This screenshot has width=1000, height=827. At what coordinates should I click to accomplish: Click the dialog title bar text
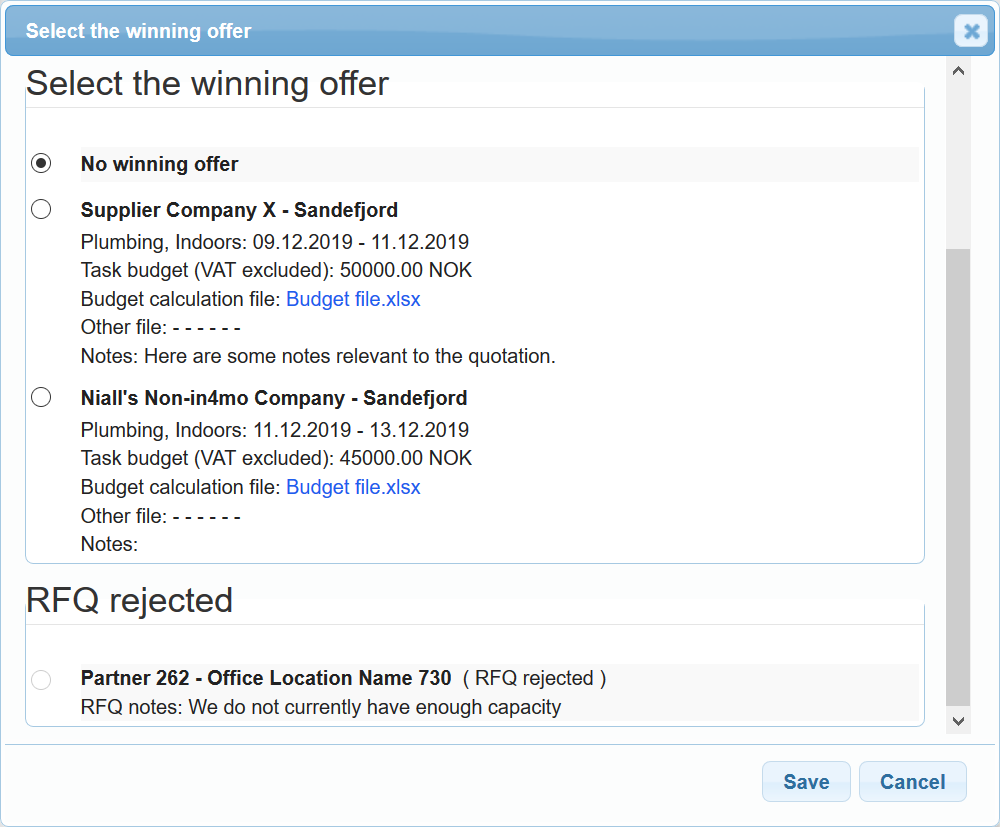pyautogui.click(x=138, y=31)
